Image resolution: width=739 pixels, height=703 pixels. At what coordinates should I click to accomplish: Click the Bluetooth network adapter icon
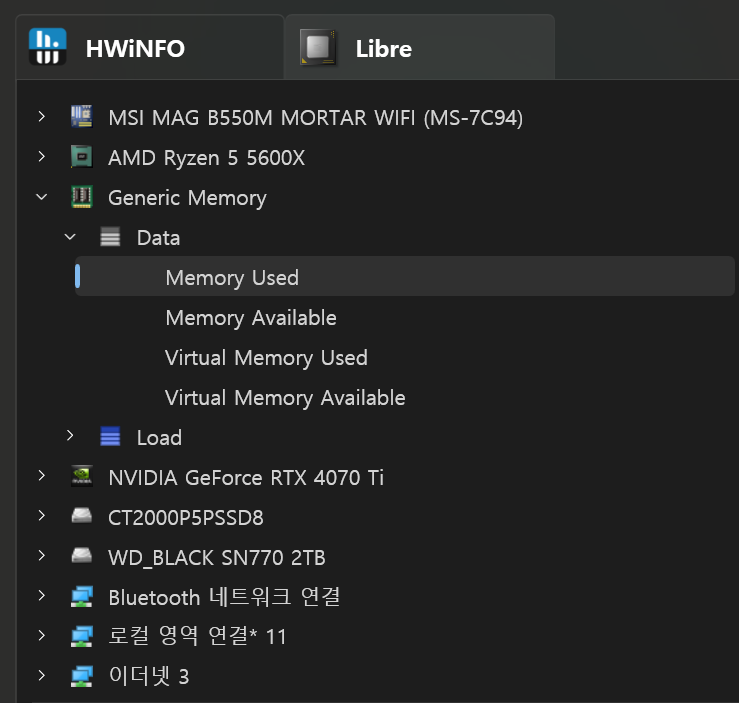[82, 597]
